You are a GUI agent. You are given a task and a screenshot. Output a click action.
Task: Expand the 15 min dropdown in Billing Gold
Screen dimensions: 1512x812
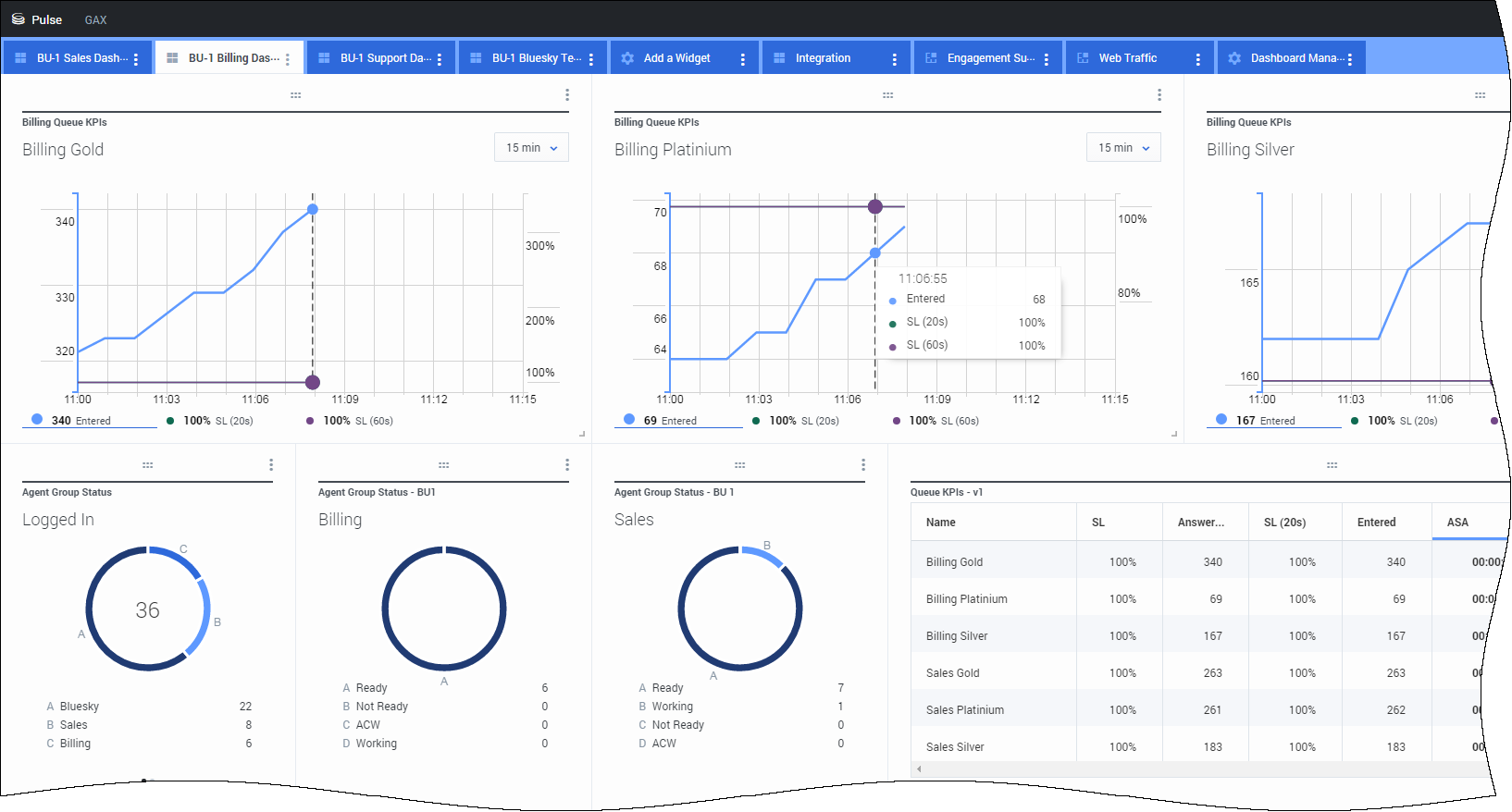(532, 148)
